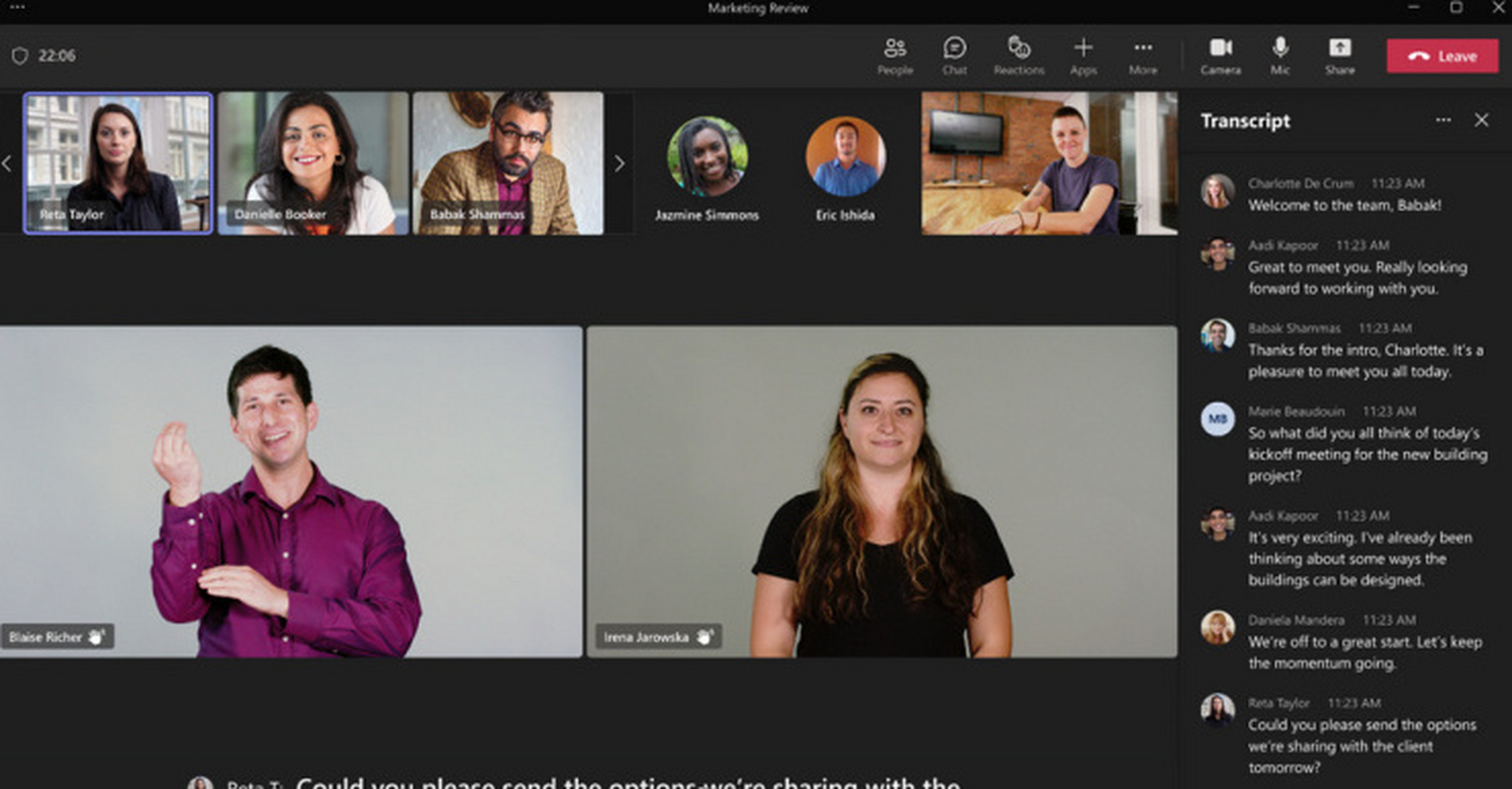The width and height of the screenshot is (1512, 789).
Task: Open the Reactions menu
Action: [x=1018, y=55]
